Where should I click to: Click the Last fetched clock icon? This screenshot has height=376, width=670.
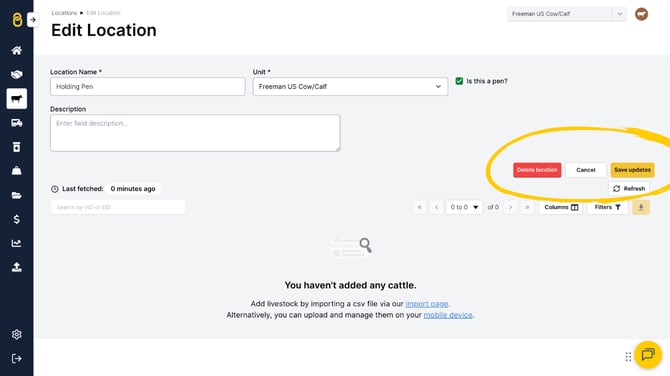click(x=55, y=189)
